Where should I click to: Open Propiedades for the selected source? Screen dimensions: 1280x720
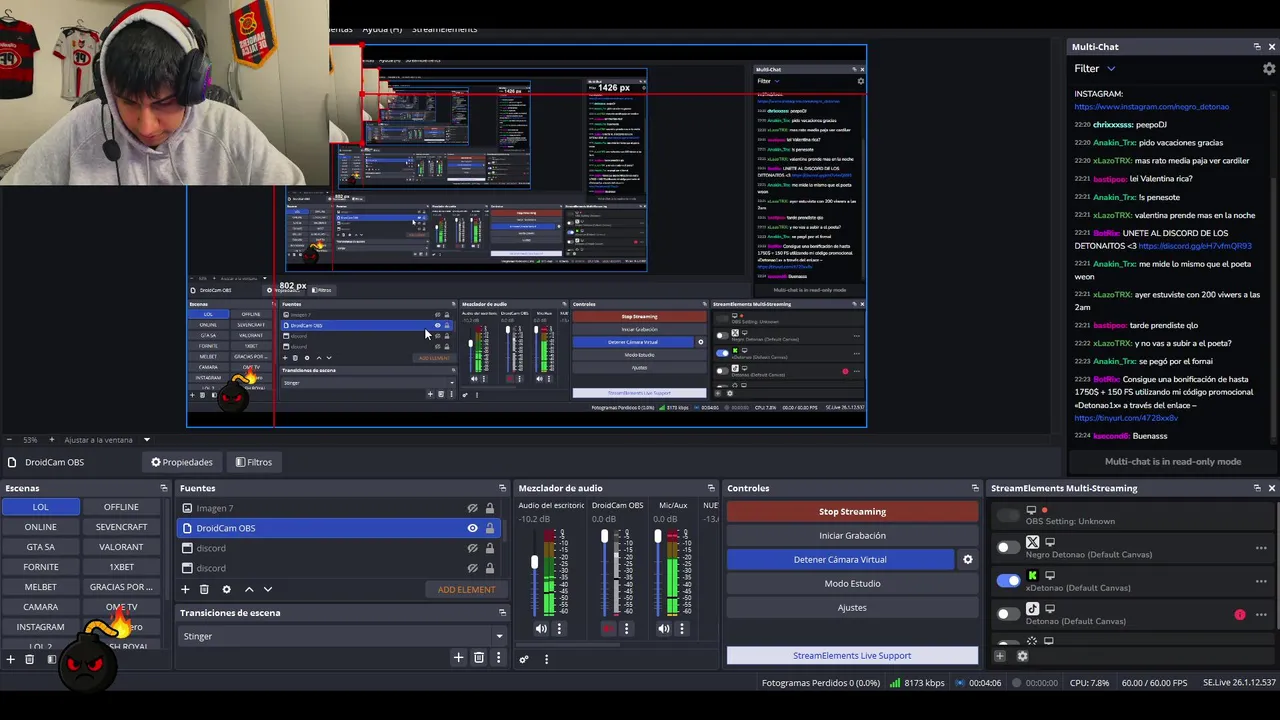(182, 462)
